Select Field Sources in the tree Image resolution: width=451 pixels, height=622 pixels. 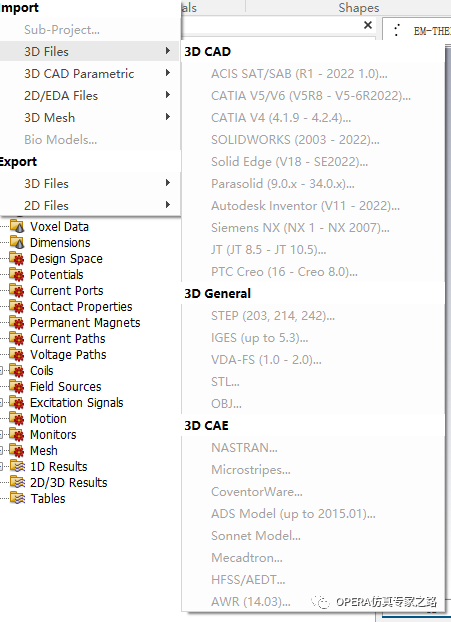(66, 387)
